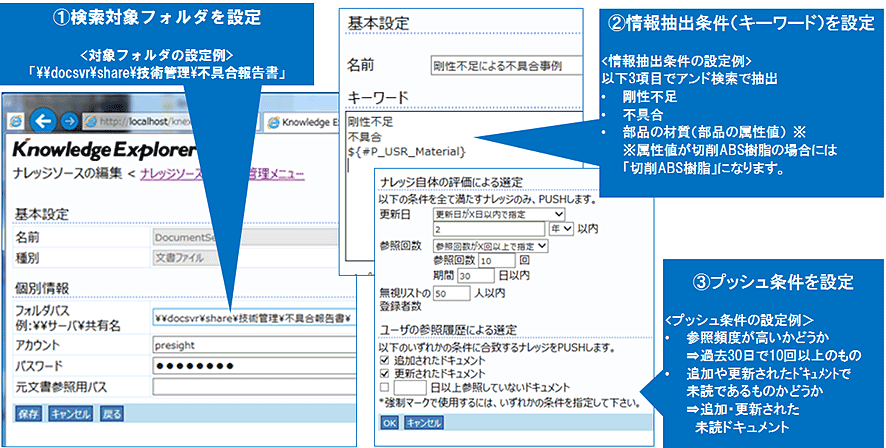Image resolution: width=886 pixels, height=448 pixels.
Task: Click the Internet Explorer icon beside the back arrow
Action: pos(18,120)
